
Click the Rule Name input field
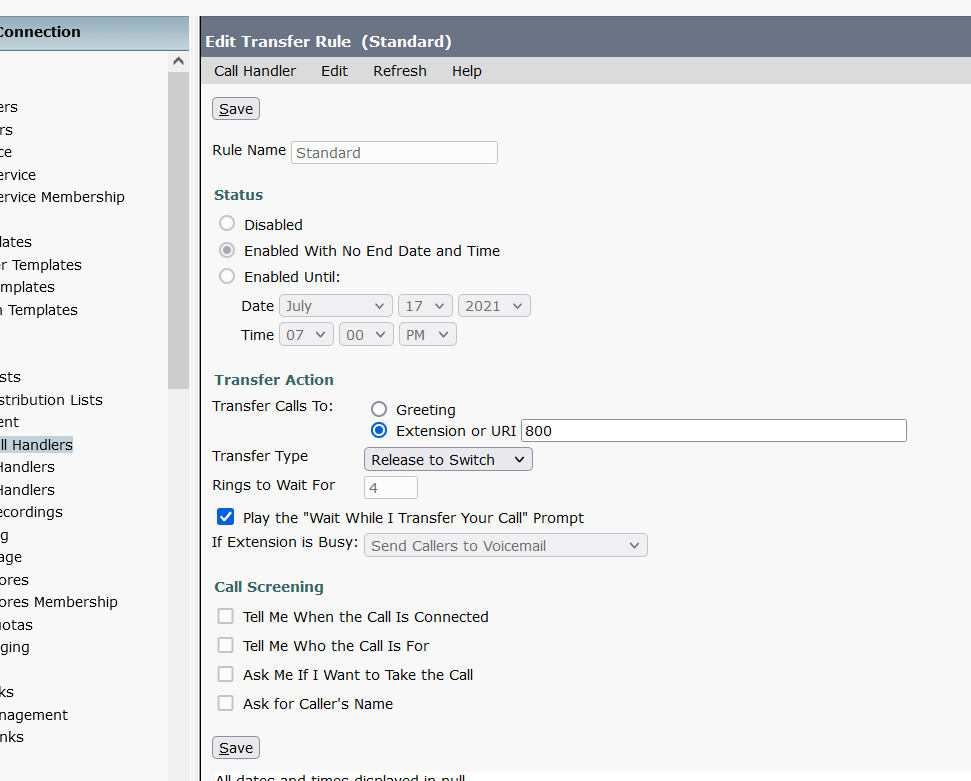click(393, 152)
